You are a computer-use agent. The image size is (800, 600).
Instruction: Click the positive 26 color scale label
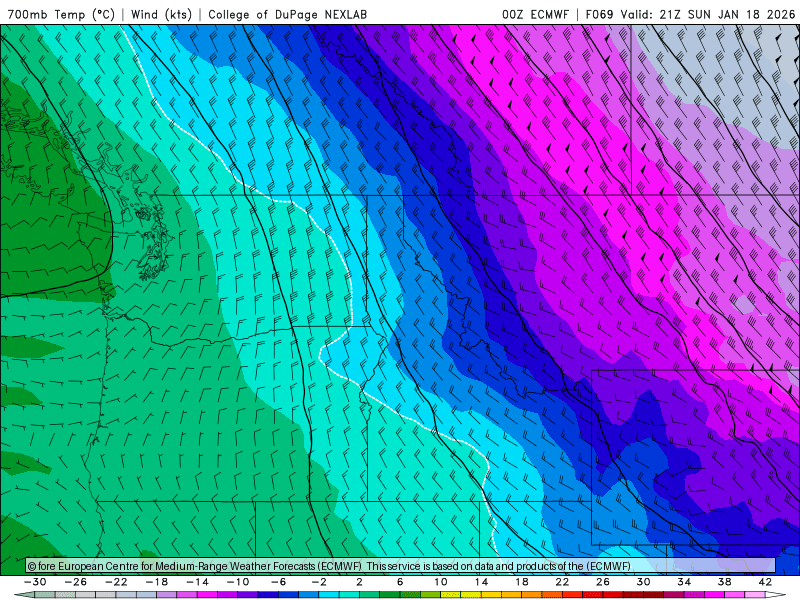point(603,582)
